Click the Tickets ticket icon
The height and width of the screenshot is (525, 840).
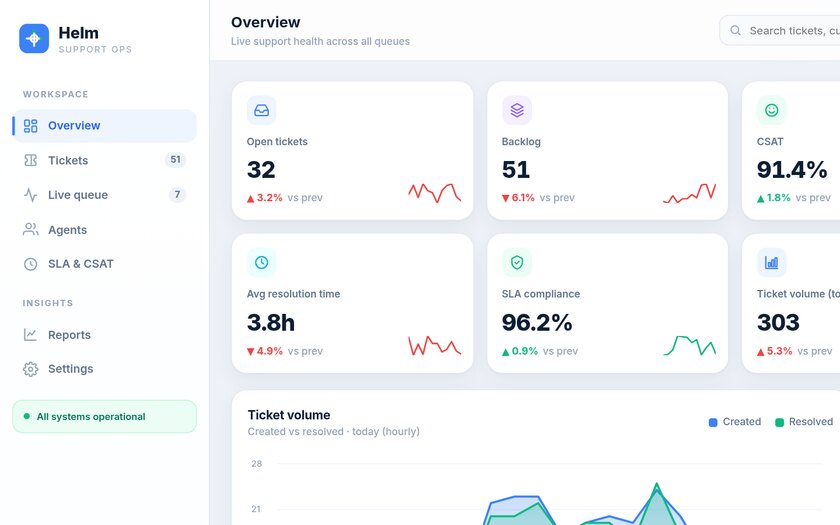pos(31,160)
